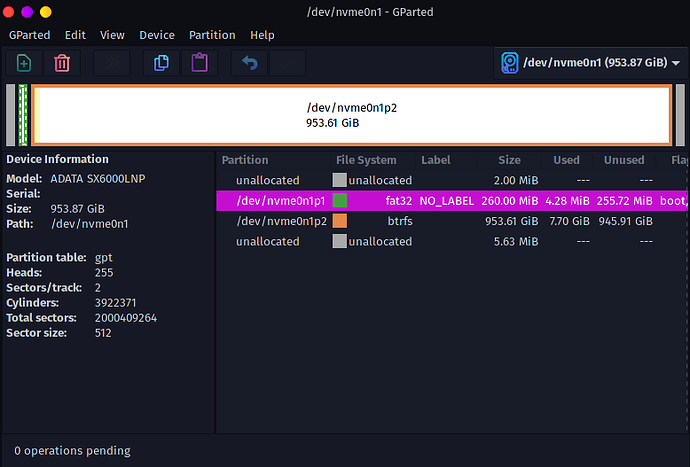Click the New partition toolbar icon
This screenshot has height=467, width=690.
[x=23, y=63]
